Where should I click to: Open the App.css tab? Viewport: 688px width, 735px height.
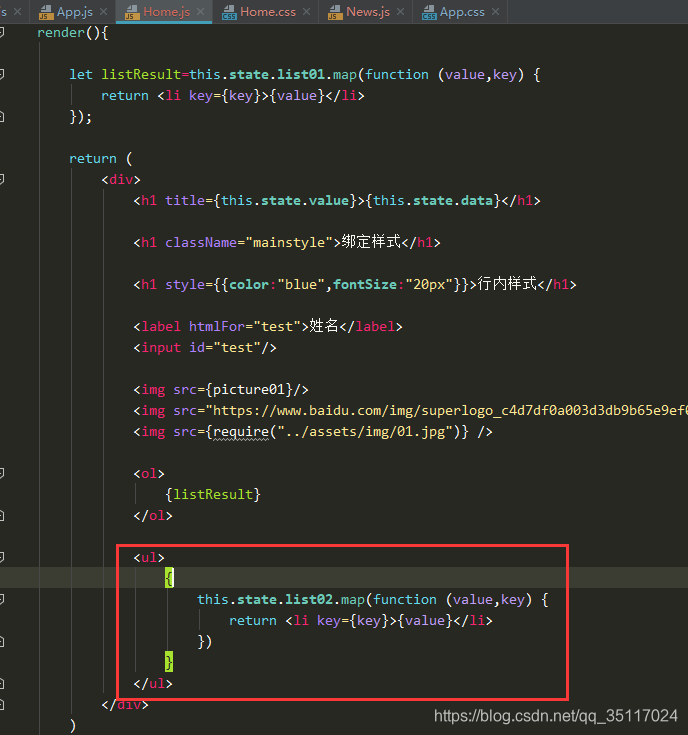click(x=462, y=12)
